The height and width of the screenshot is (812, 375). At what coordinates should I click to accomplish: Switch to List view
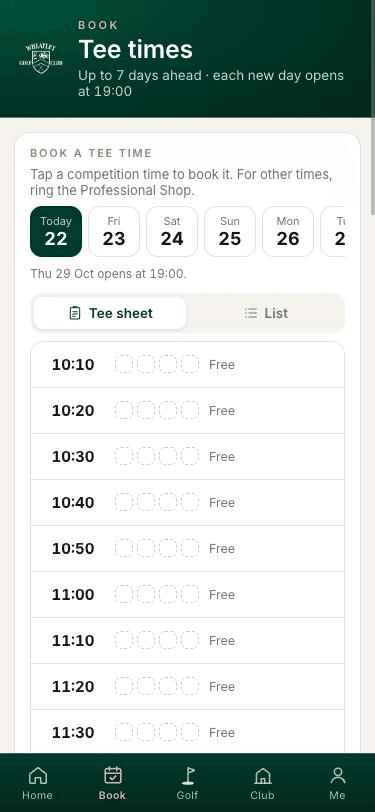pos(266,313)
